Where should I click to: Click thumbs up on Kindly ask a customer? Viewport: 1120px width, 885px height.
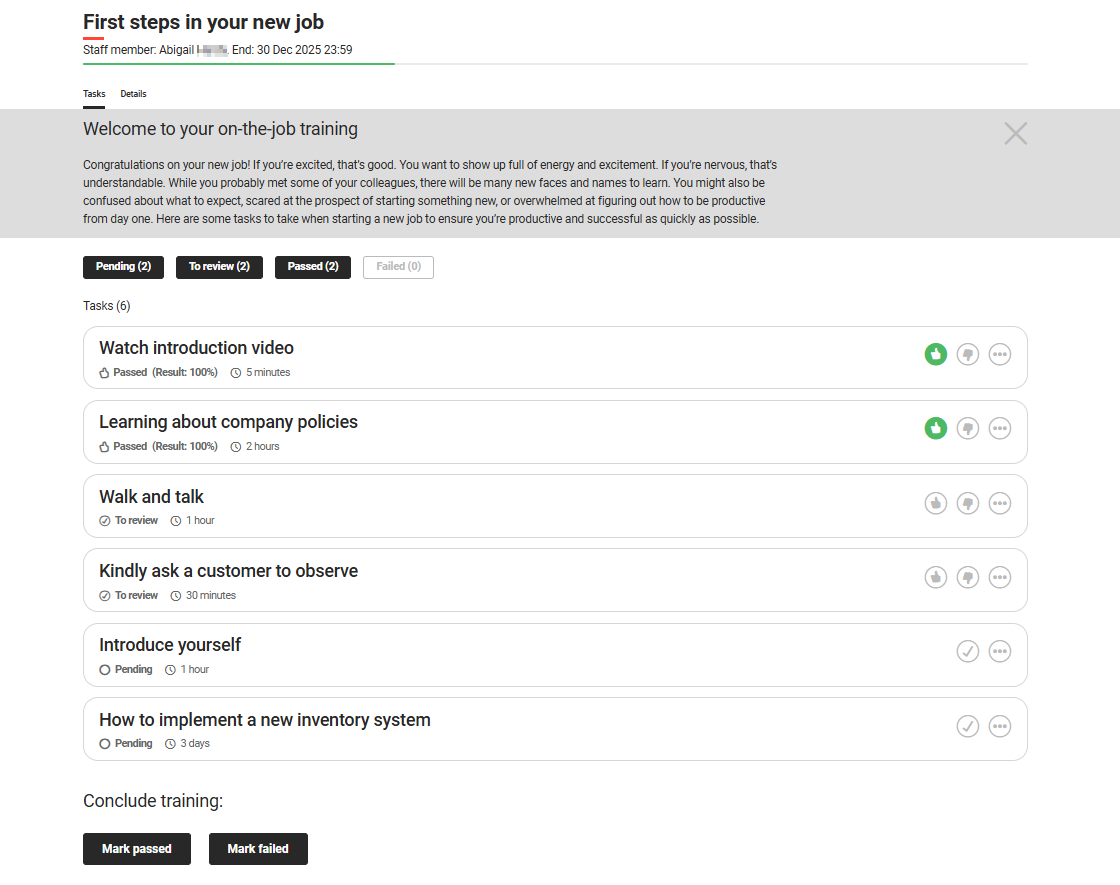coord(935,577)
